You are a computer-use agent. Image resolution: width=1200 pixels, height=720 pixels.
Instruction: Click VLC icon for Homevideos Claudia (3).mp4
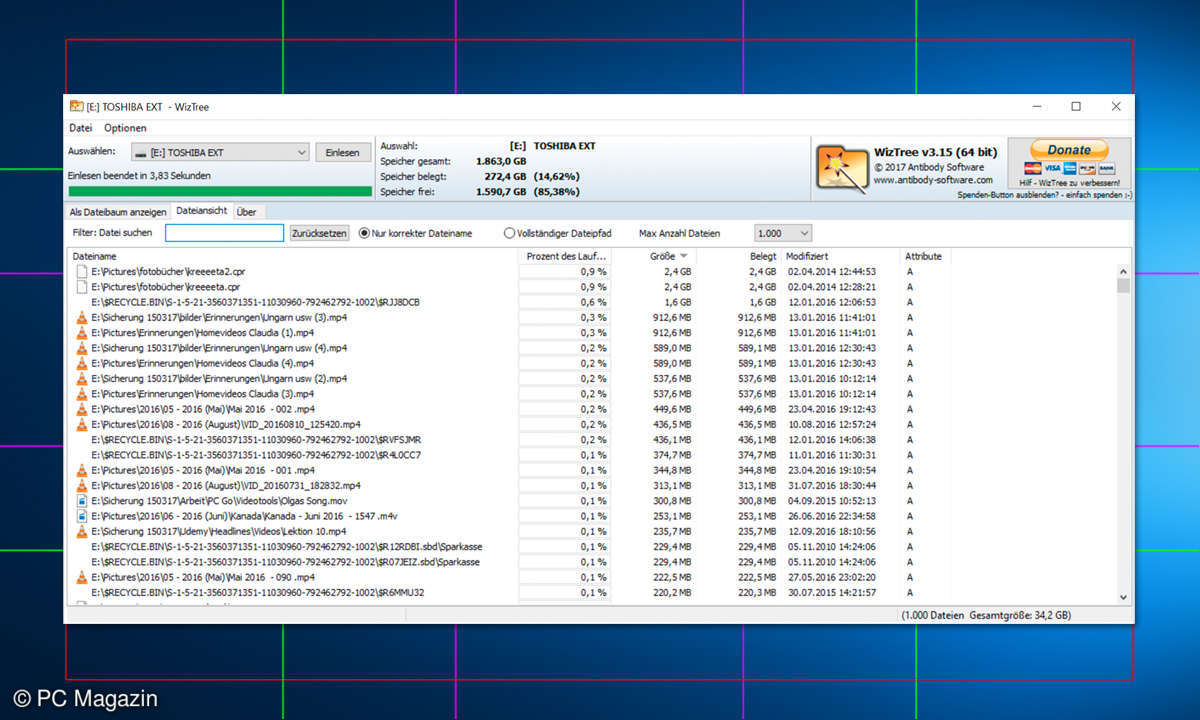[x=82, y=393]
